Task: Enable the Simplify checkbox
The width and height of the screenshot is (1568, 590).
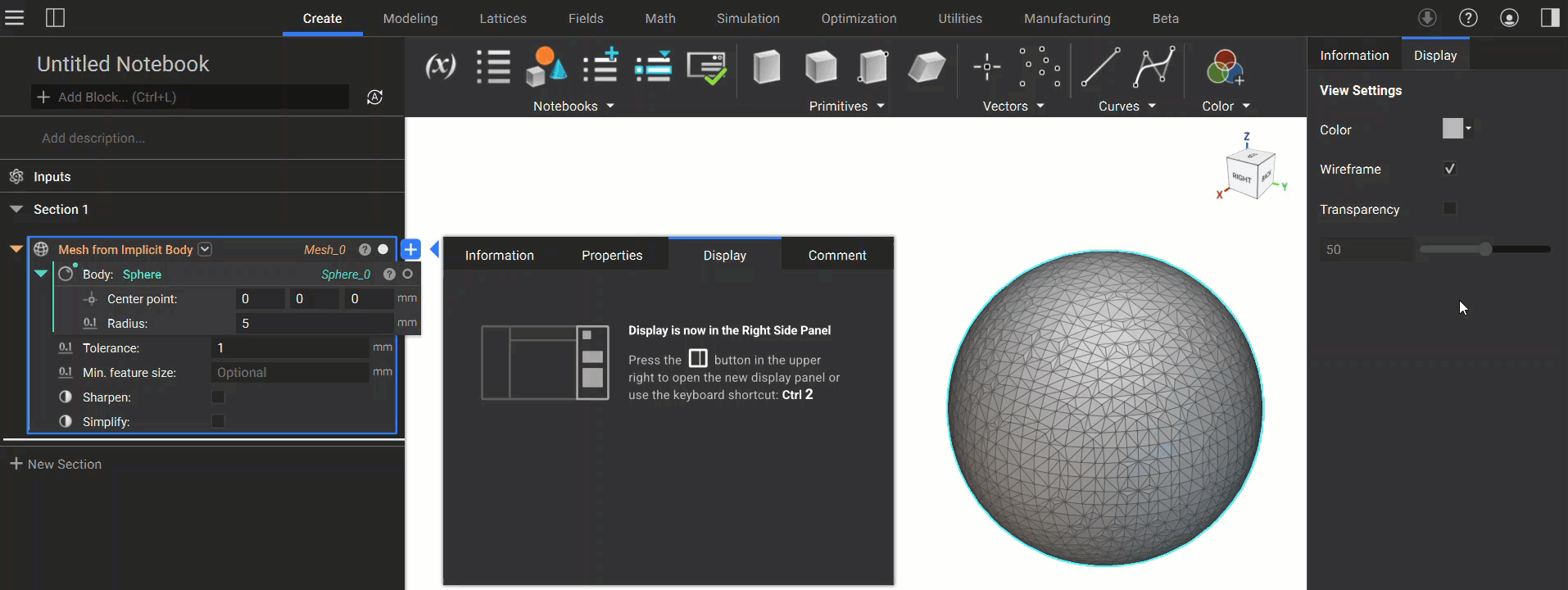Action: click(x=218, y=421)
